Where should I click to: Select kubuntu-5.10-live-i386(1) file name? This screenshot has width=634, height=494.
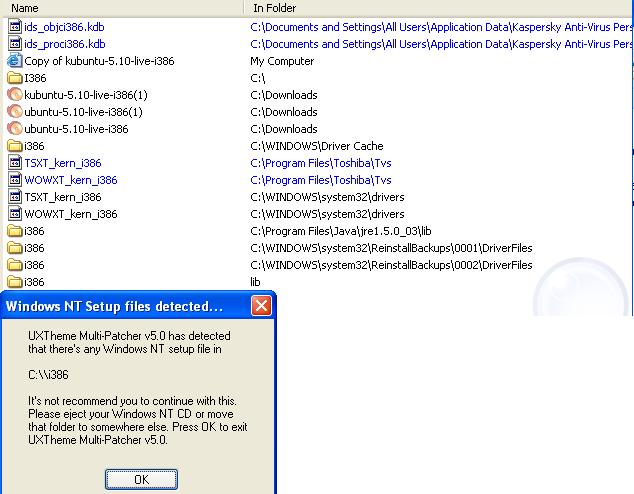click(86, 95)
